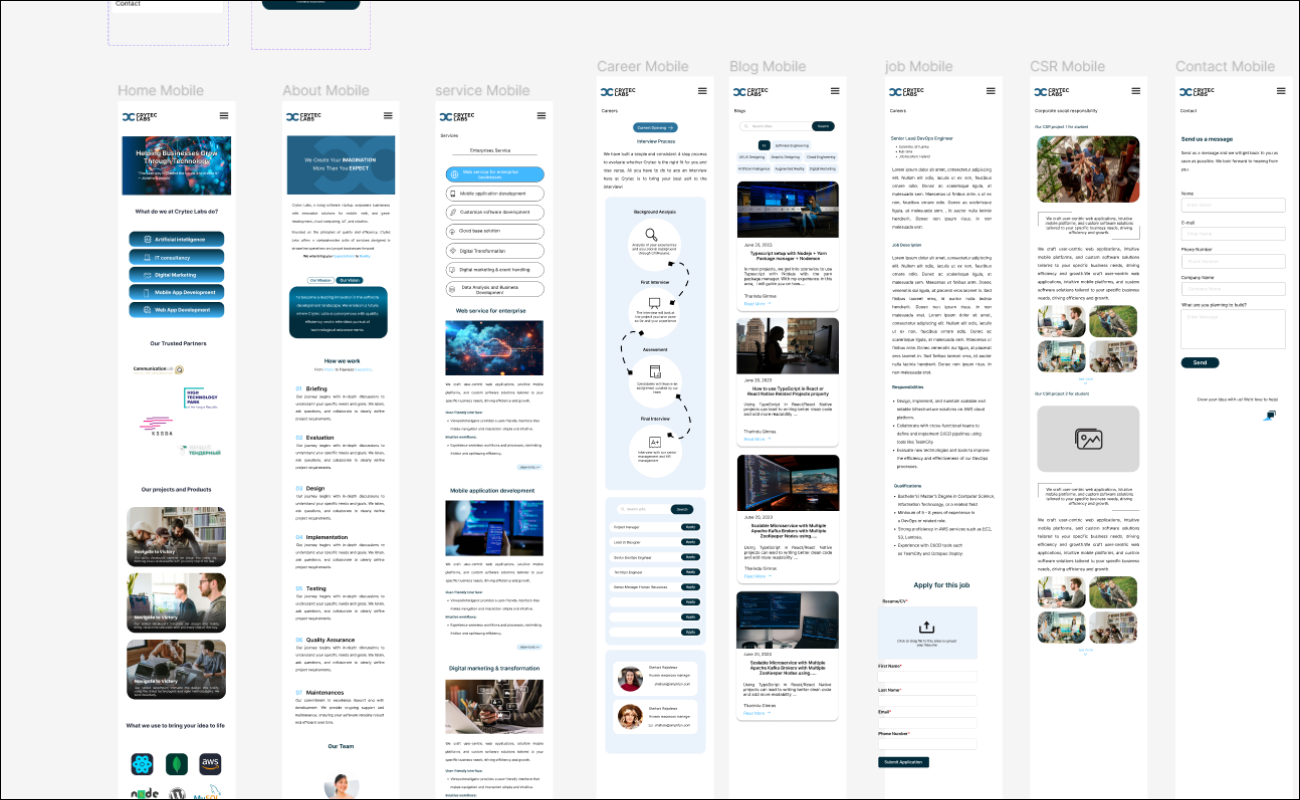Image resolution: width=1300 pixels, height=800 pixels.
Task: Click Crytec Labs logo in job Mobile frame
Action: (907, 92)
